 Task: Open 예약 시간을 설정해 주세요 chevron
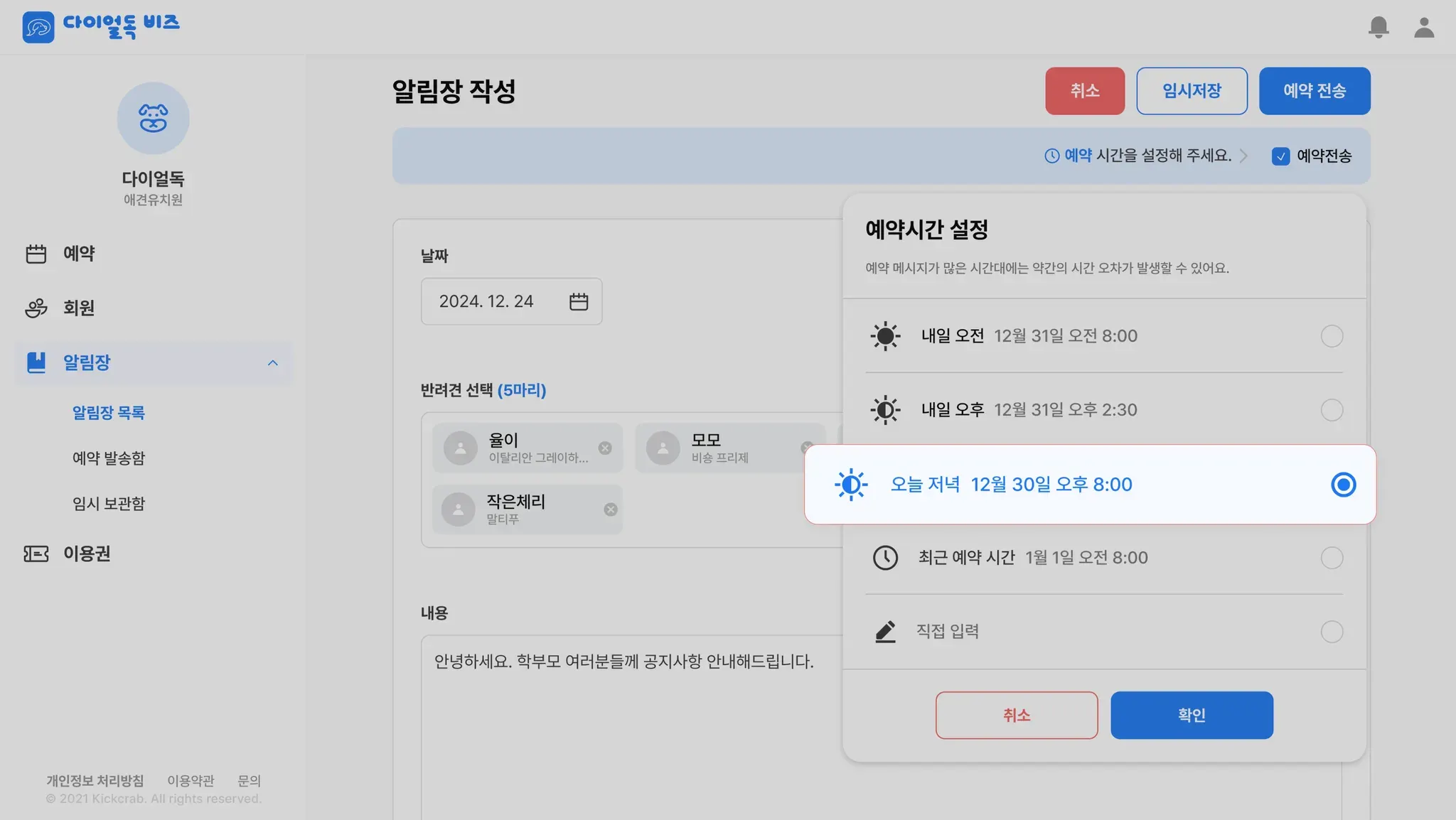pyautogui.click(x=1243, y=156)
